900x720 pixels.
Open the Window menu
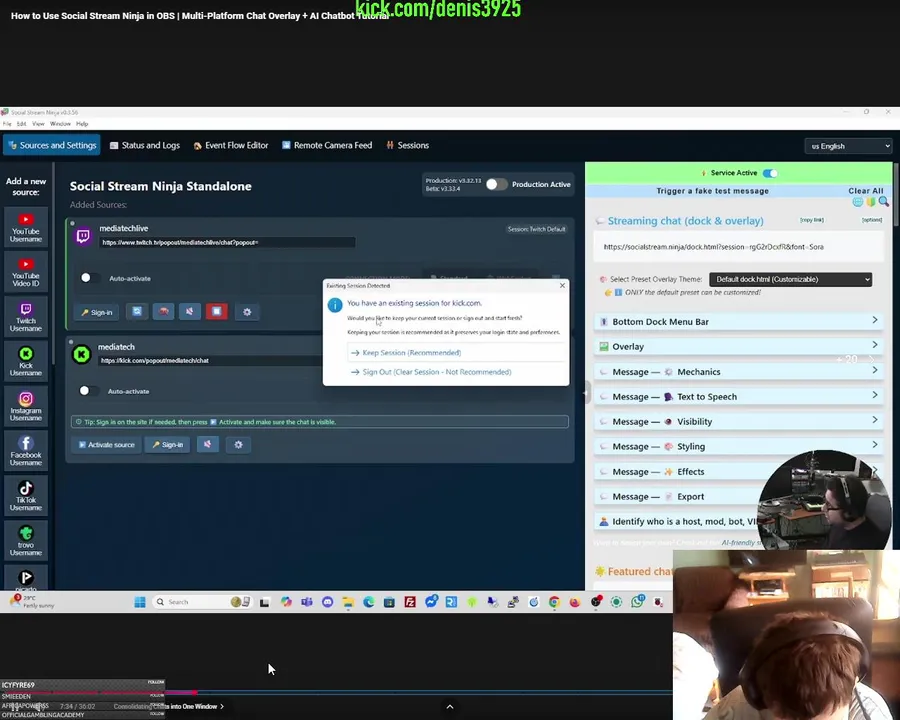(x=60, y=123)
